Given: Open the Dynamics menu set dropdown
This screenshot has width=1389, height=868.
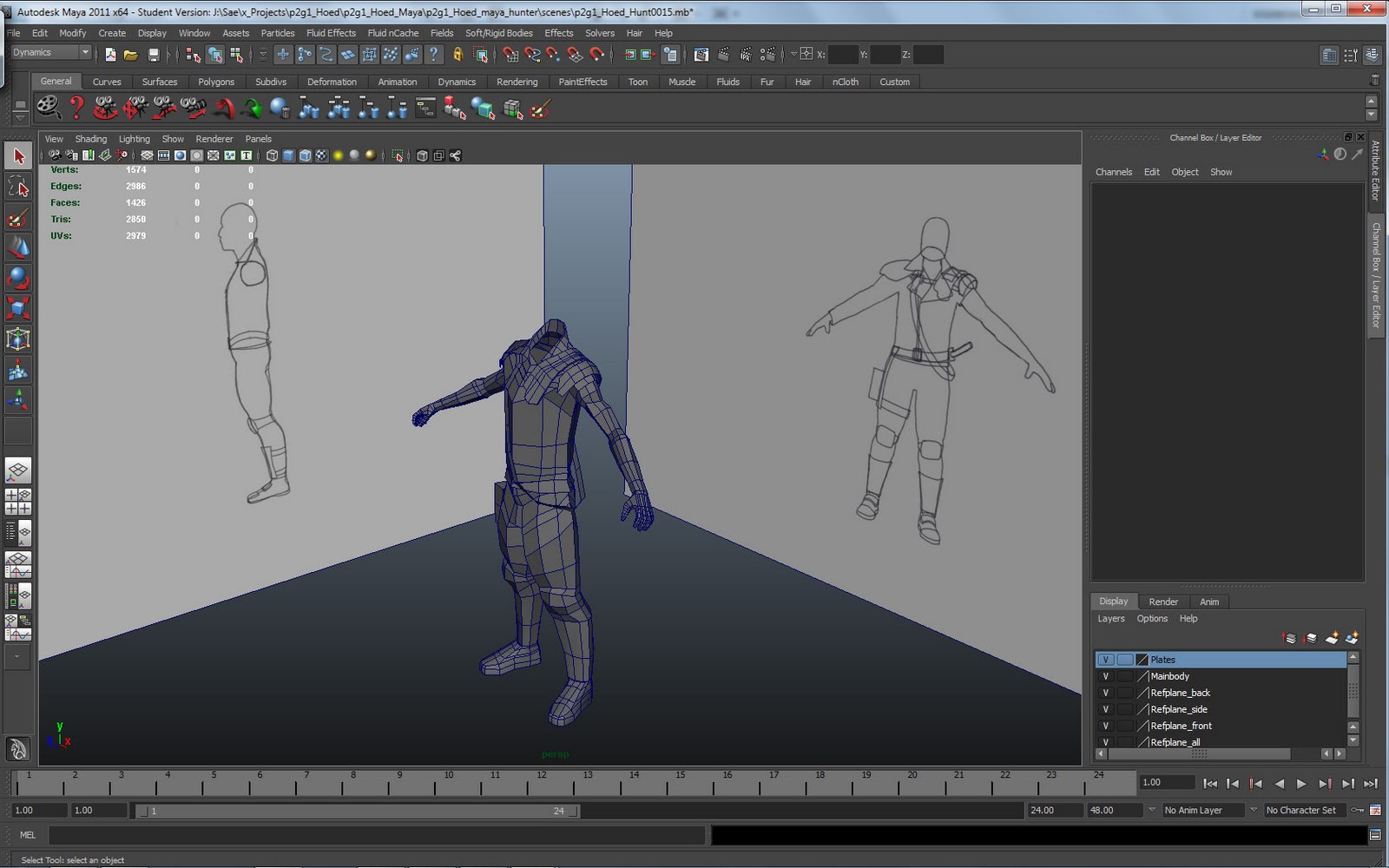Looking at the screenshot, I should tap(50, 52).
